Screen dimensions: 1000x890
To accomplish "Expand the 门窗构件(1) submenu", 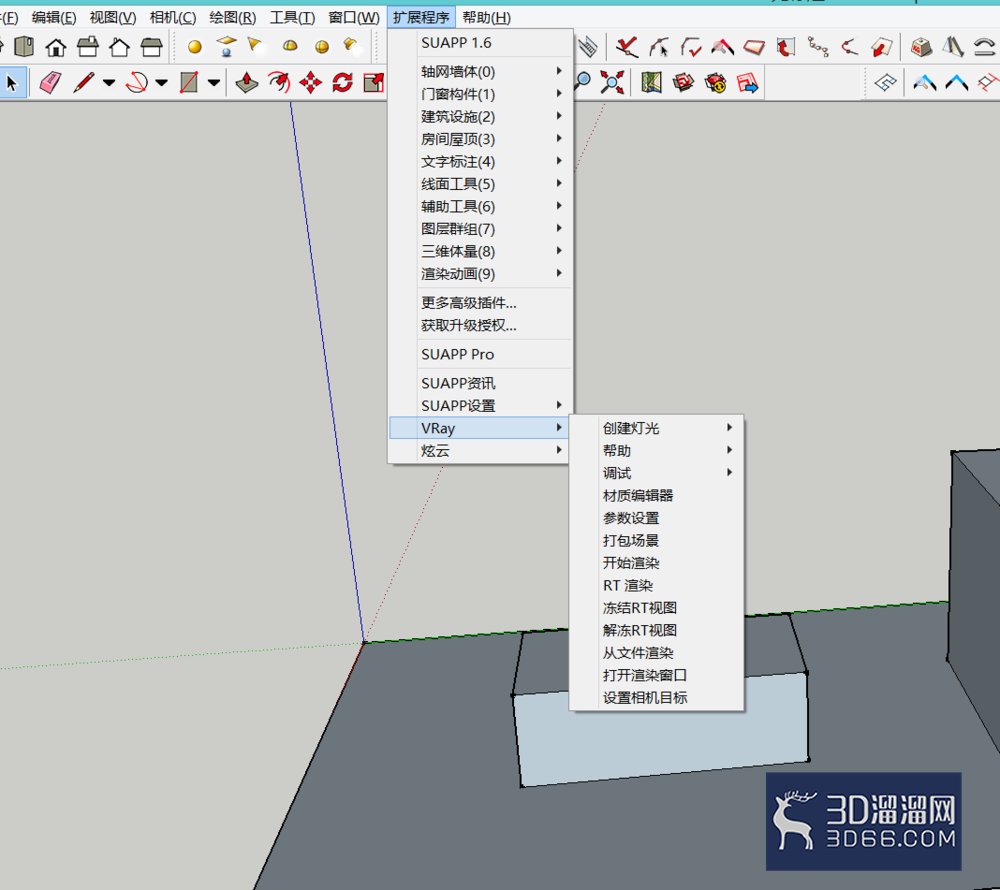I will pyautogui.click(x=480, y=94).
